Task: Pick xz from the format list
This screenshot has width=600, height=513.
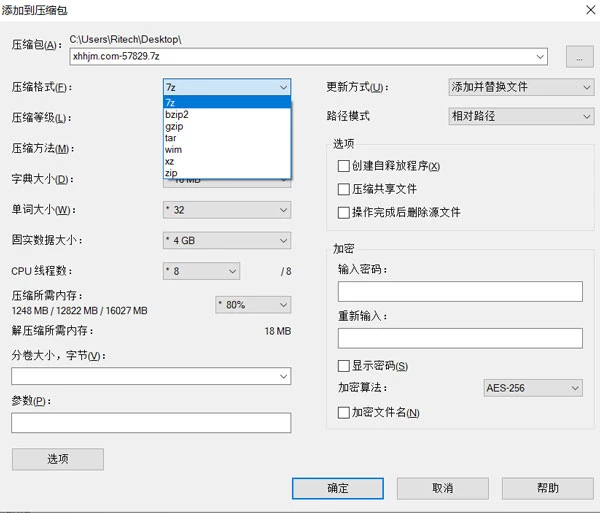Action: tap(227, 161)
